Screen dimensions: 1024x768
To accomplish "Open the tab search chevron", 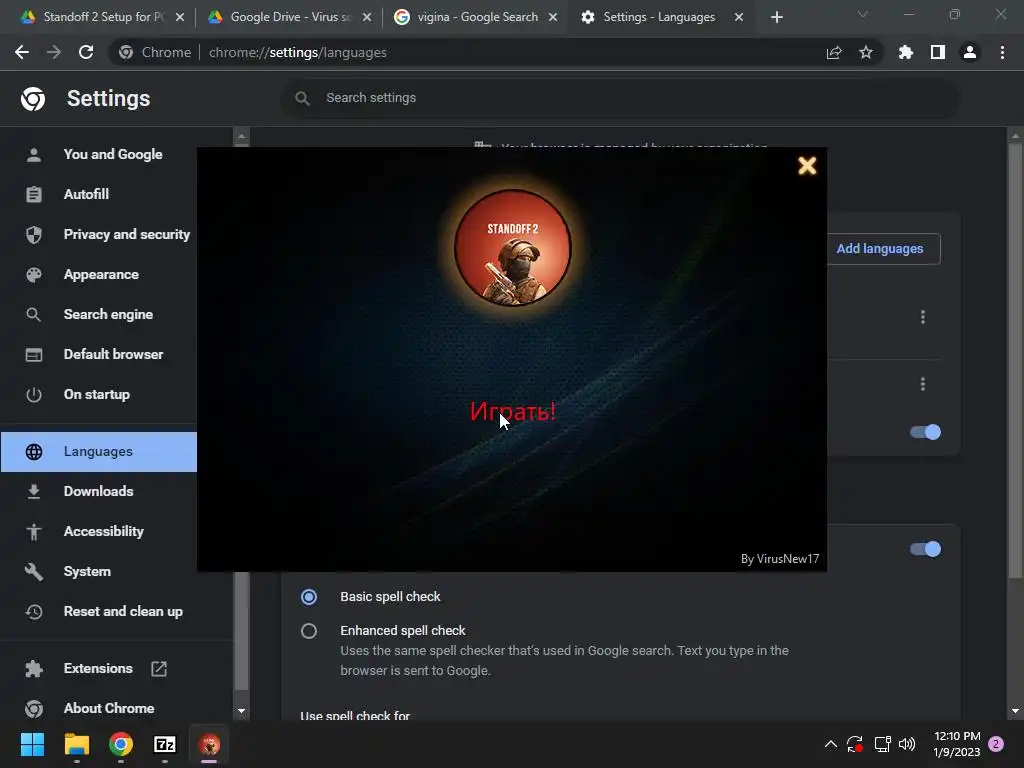I will pyautogui.click(x=863, y=14).
